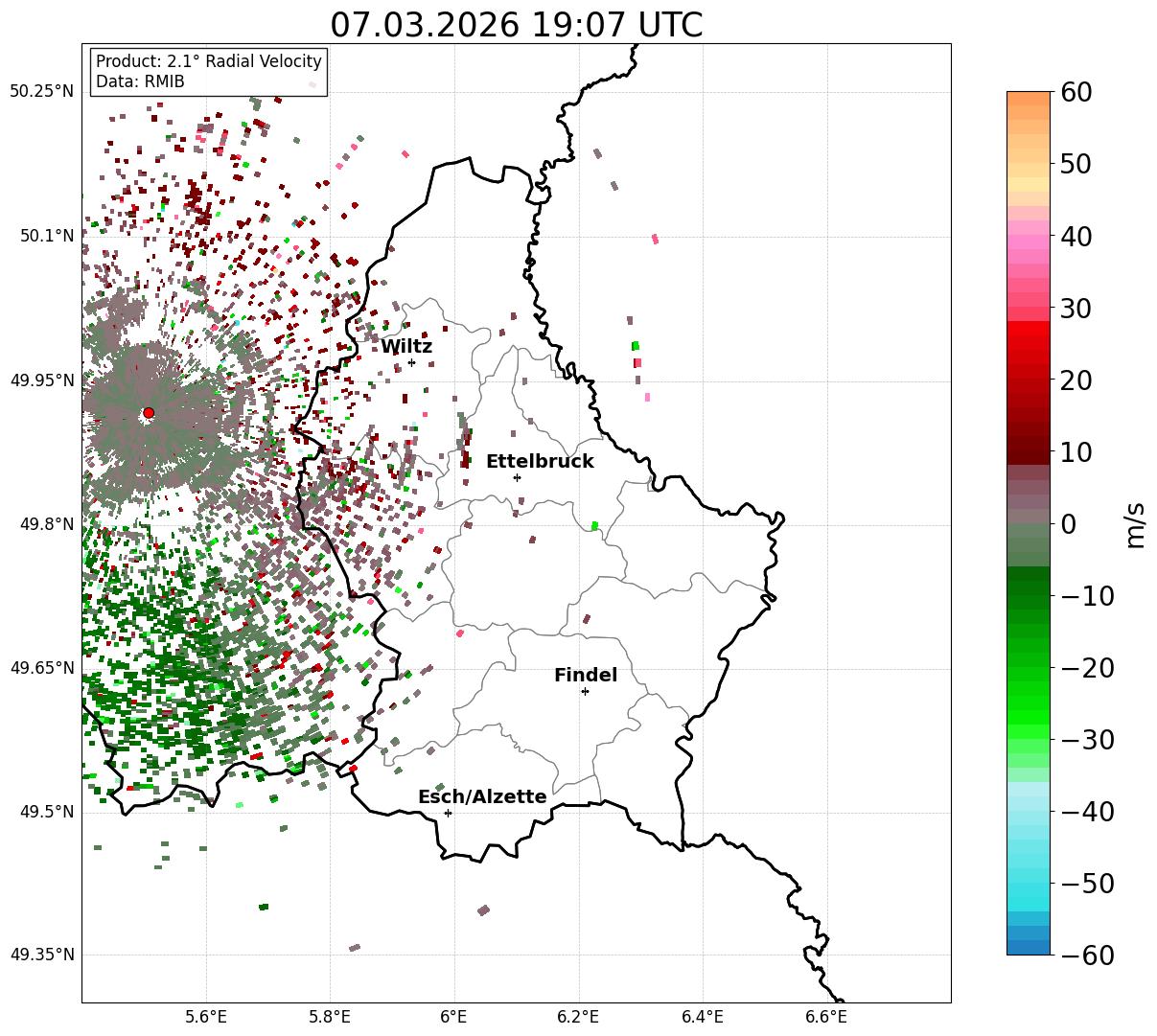Click the colorbar tick label −40
Viewport: 1157px width, 1036px height.
[1086, 812]
